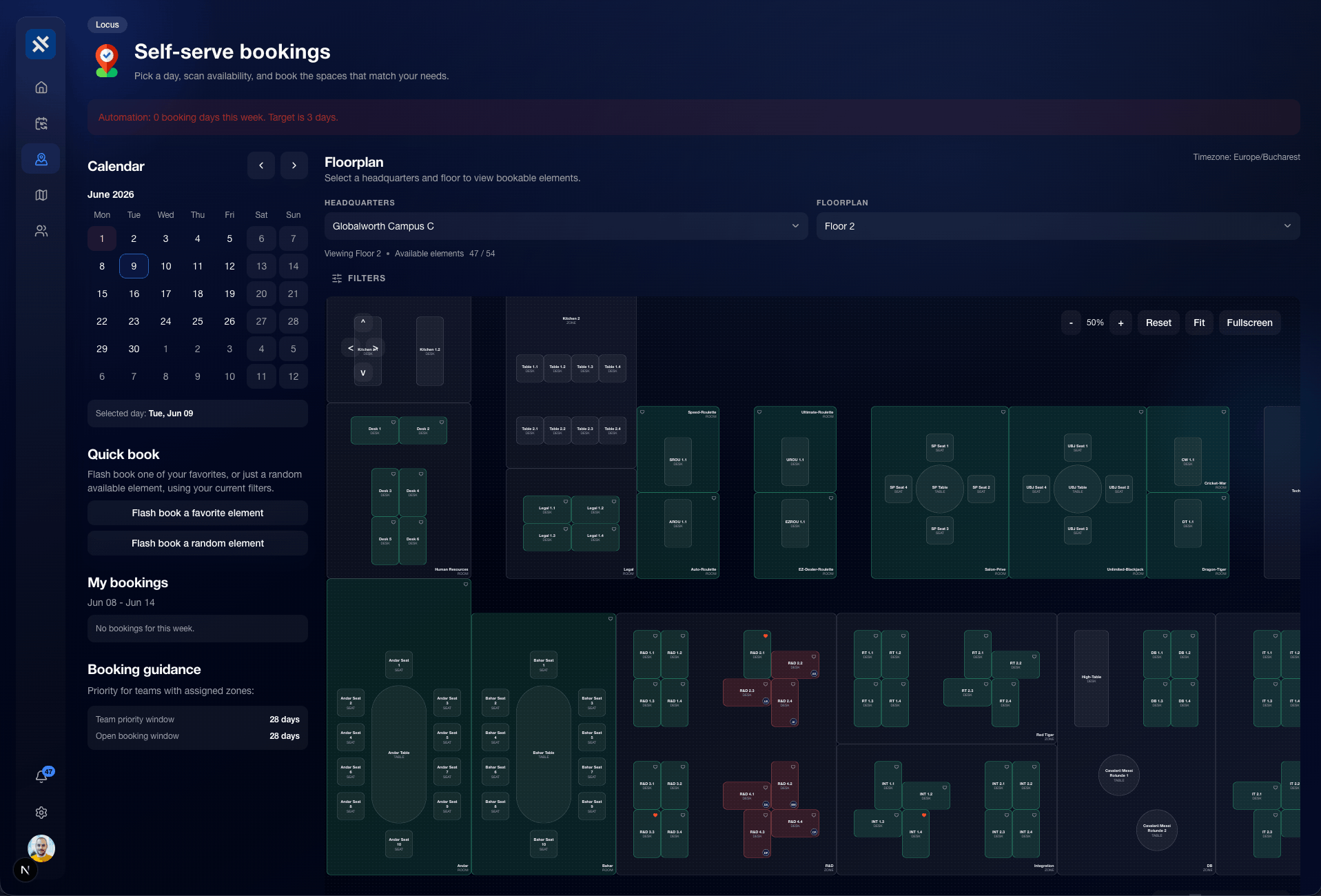Select the Desk 4 element
1321x896 pixels.
(413, 493)
